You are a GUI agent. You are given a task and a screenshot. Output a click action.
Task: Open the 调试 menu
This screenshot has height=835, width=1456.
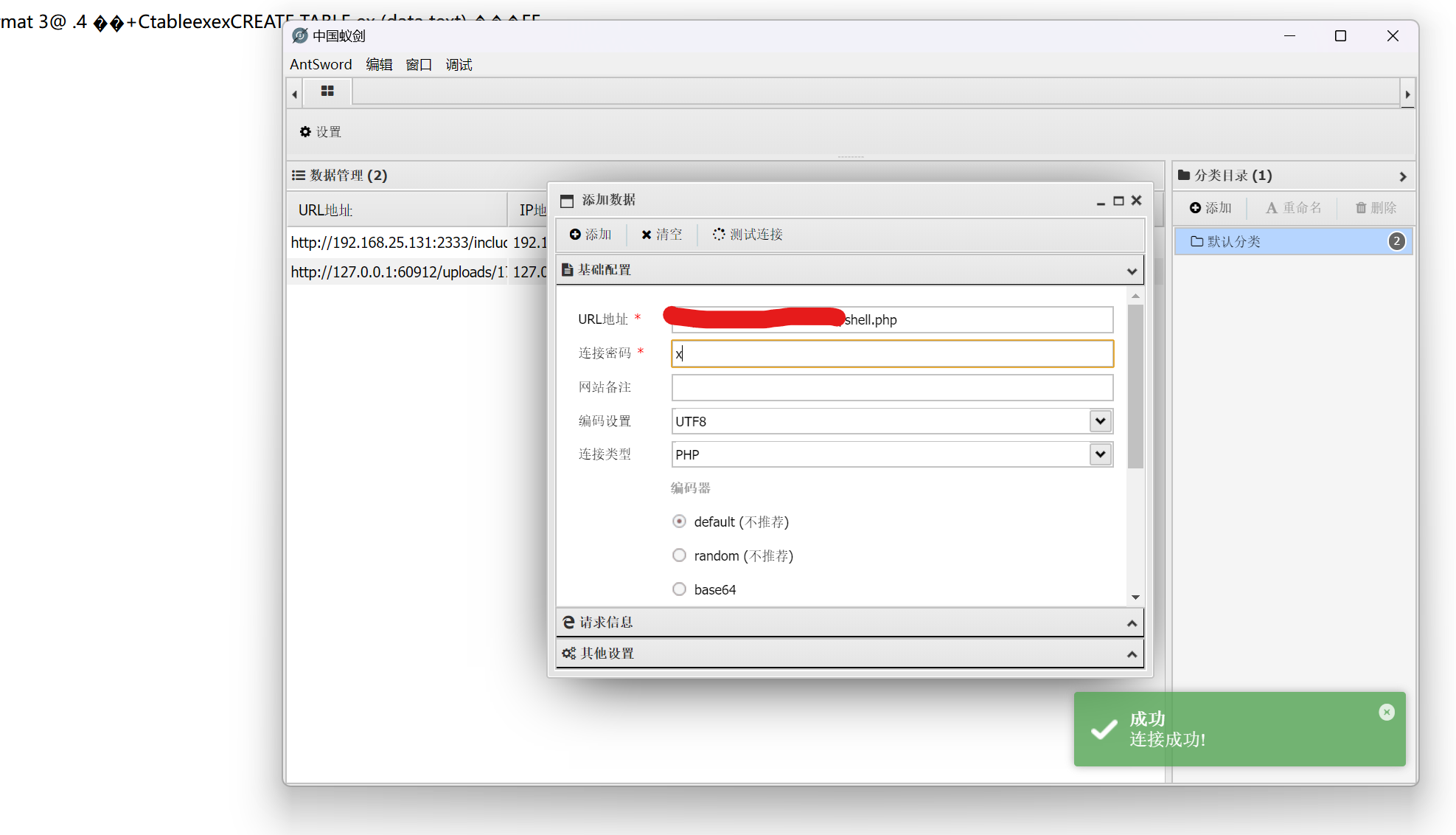click(459, 65)
